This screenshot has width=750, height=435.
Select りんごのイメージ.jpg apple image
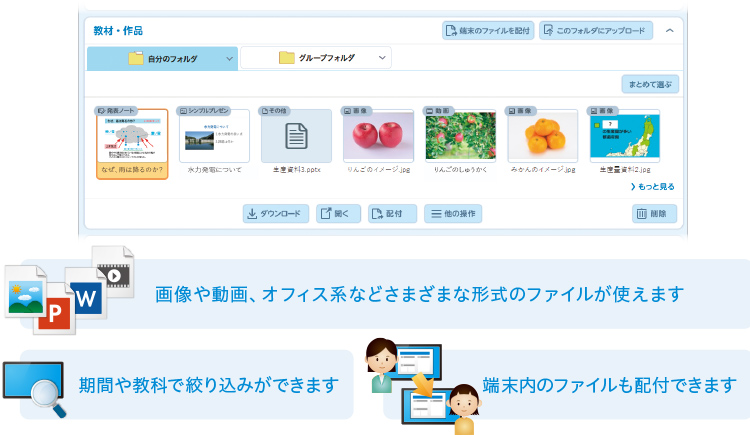[x=378, y=137]
